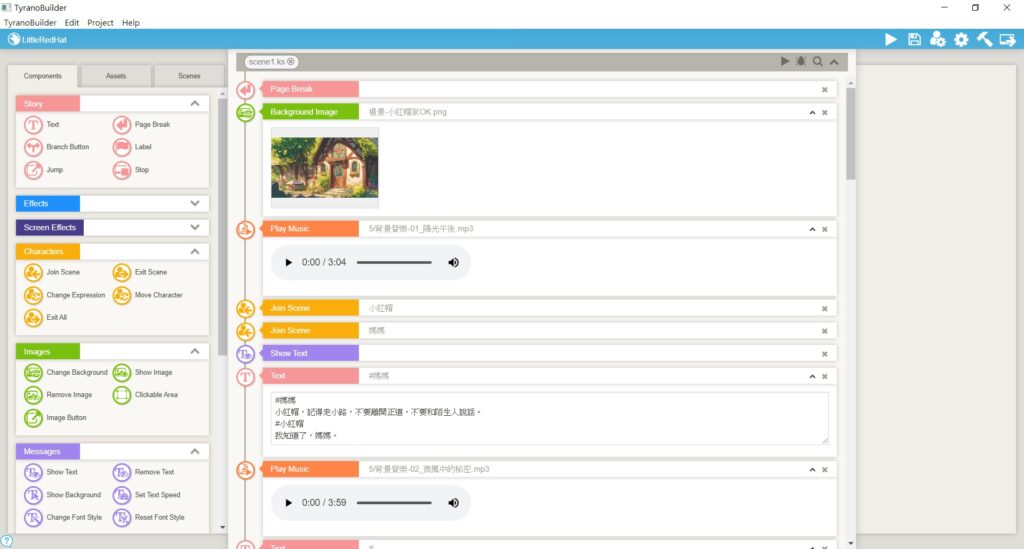1024x549 pixels.
Task: Click the export game icon
Action: tap(1008, 40)
